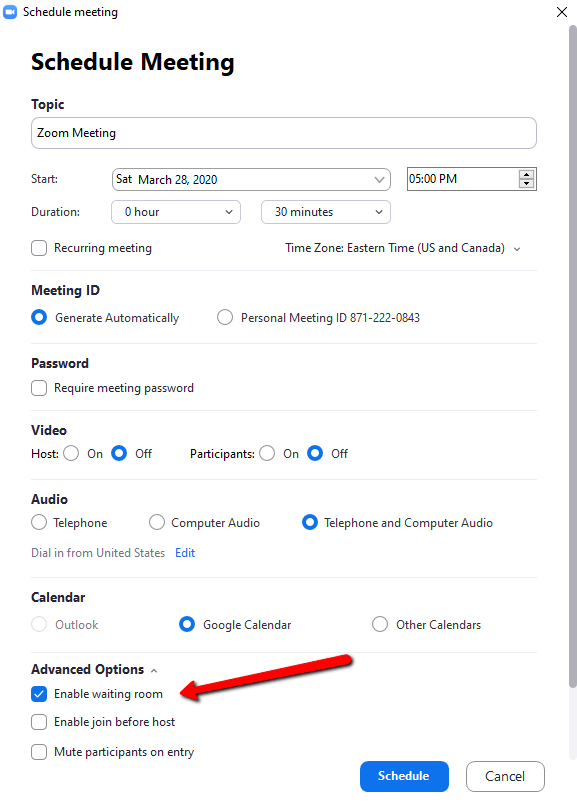Collapse the Advanced Options section
The height and width of the screenshot is (809, 577).
point(155,669)
